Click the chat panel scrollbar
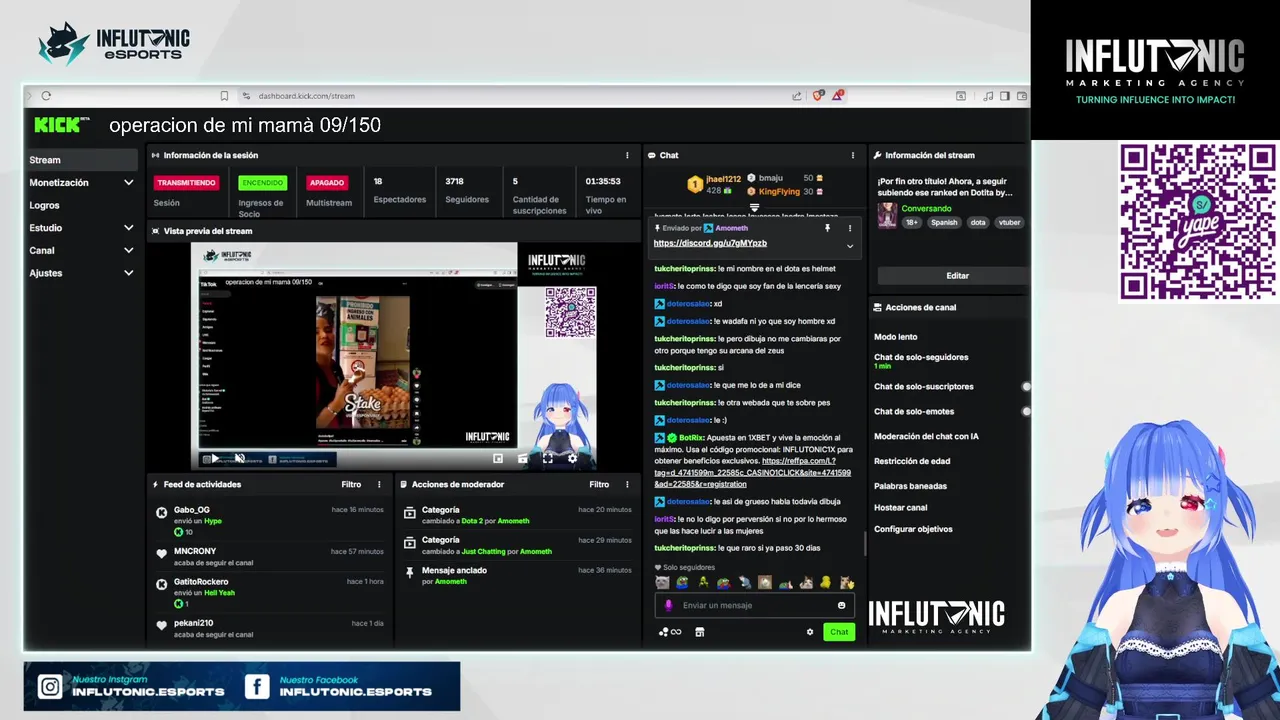 tap(865, 544)
